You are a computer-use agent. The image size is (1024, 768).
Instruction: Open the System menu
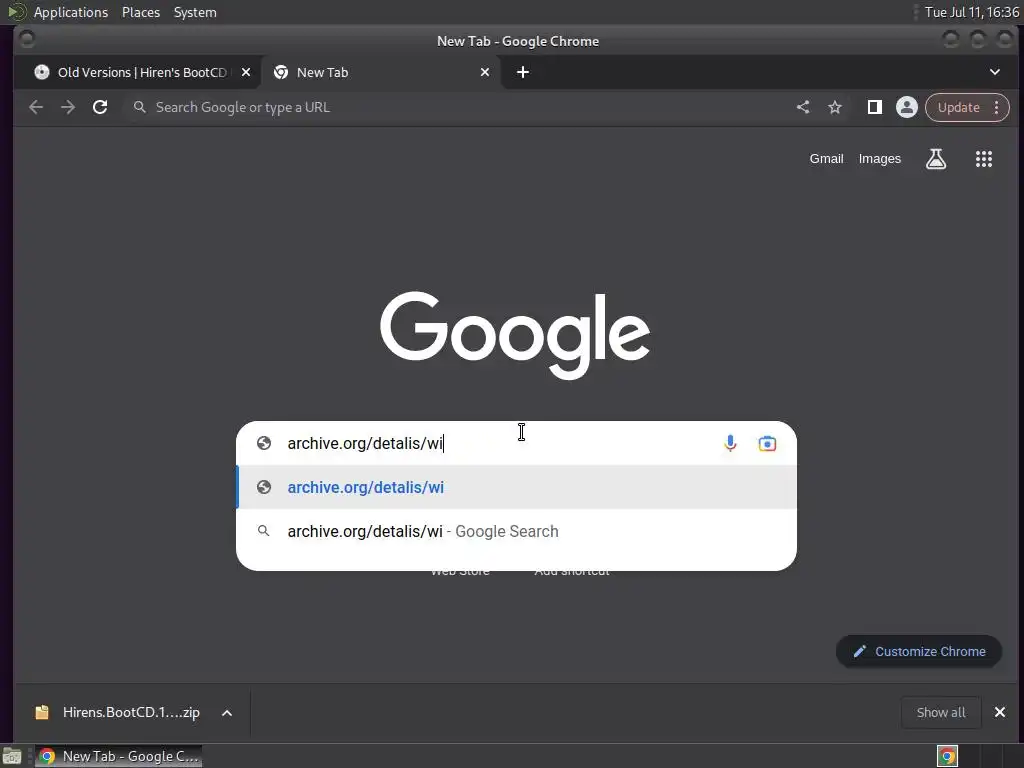(195, 12)
